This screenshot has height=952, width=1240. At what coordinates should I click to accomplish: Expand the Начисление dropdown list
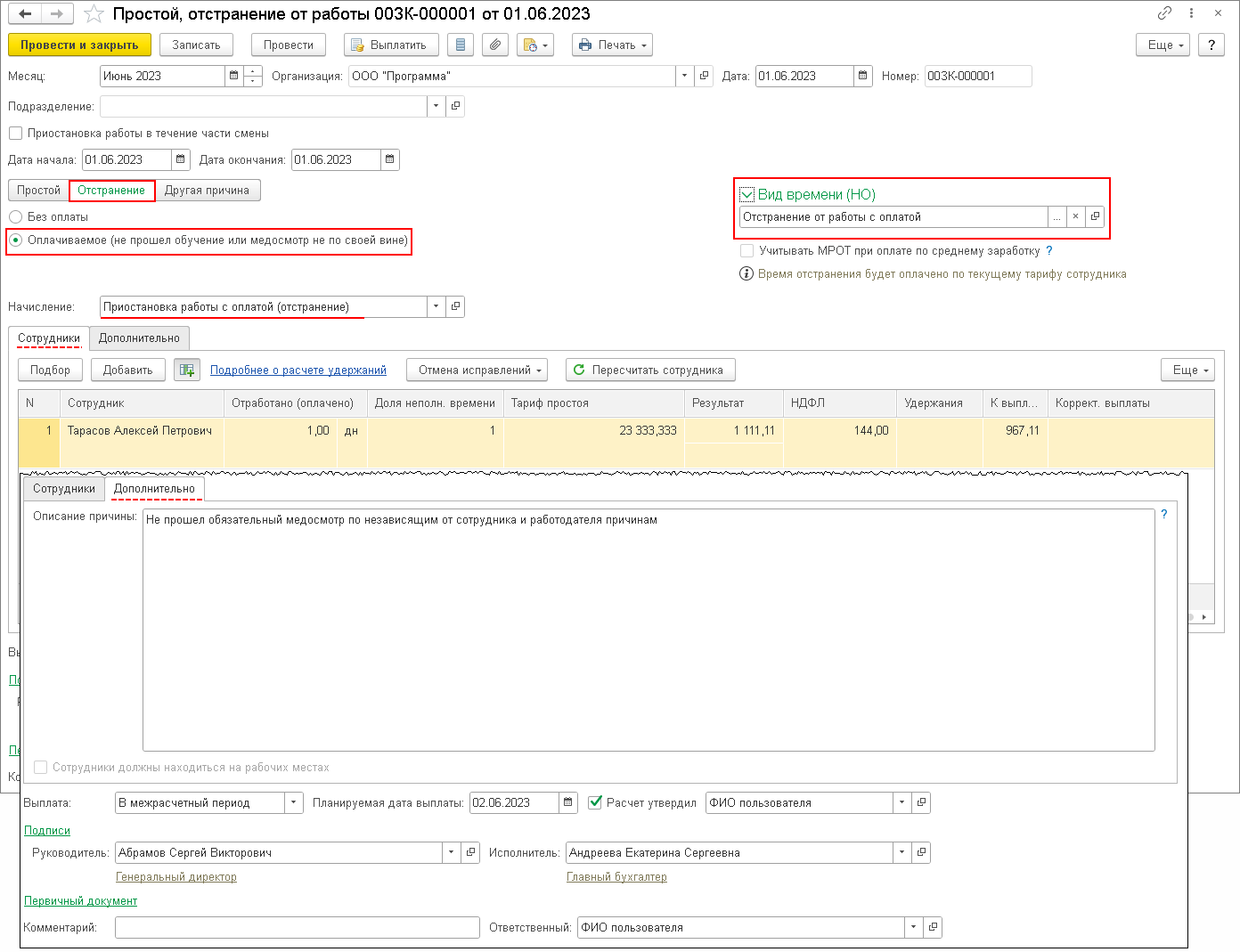[436, 306]
